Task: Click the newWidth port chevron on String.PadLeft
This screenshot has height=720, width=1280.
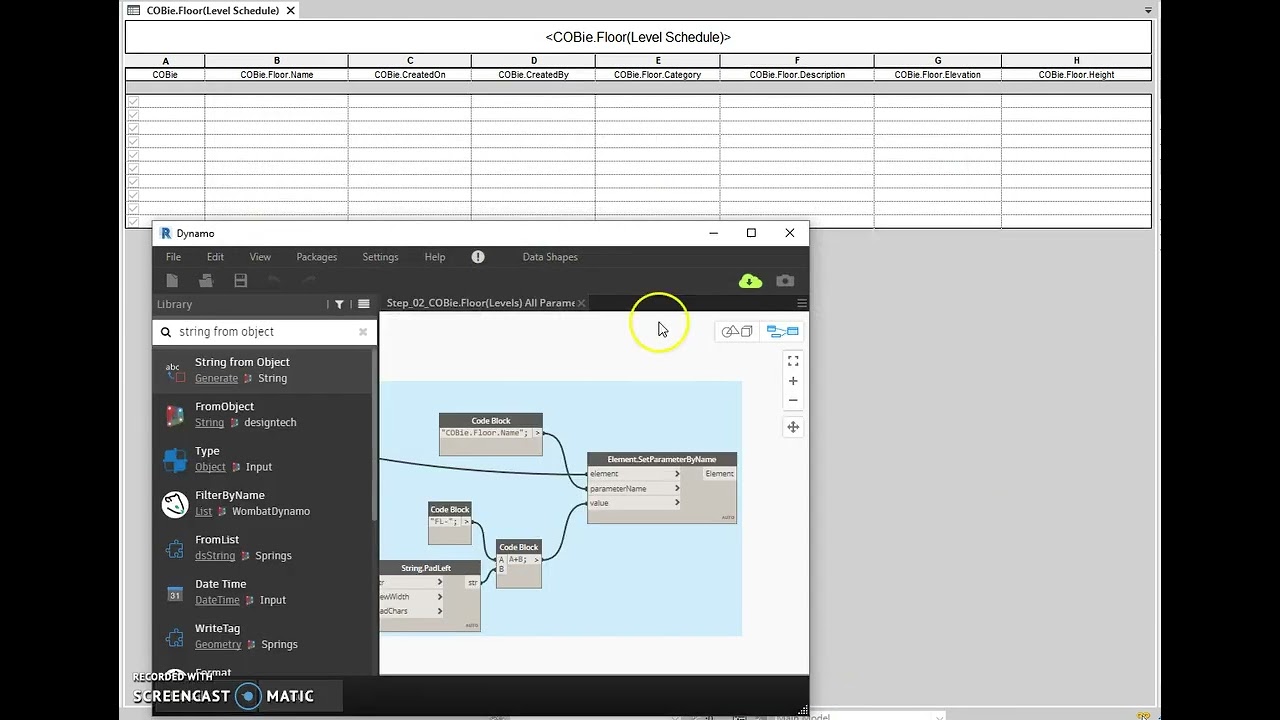Action: pos(439,597)
